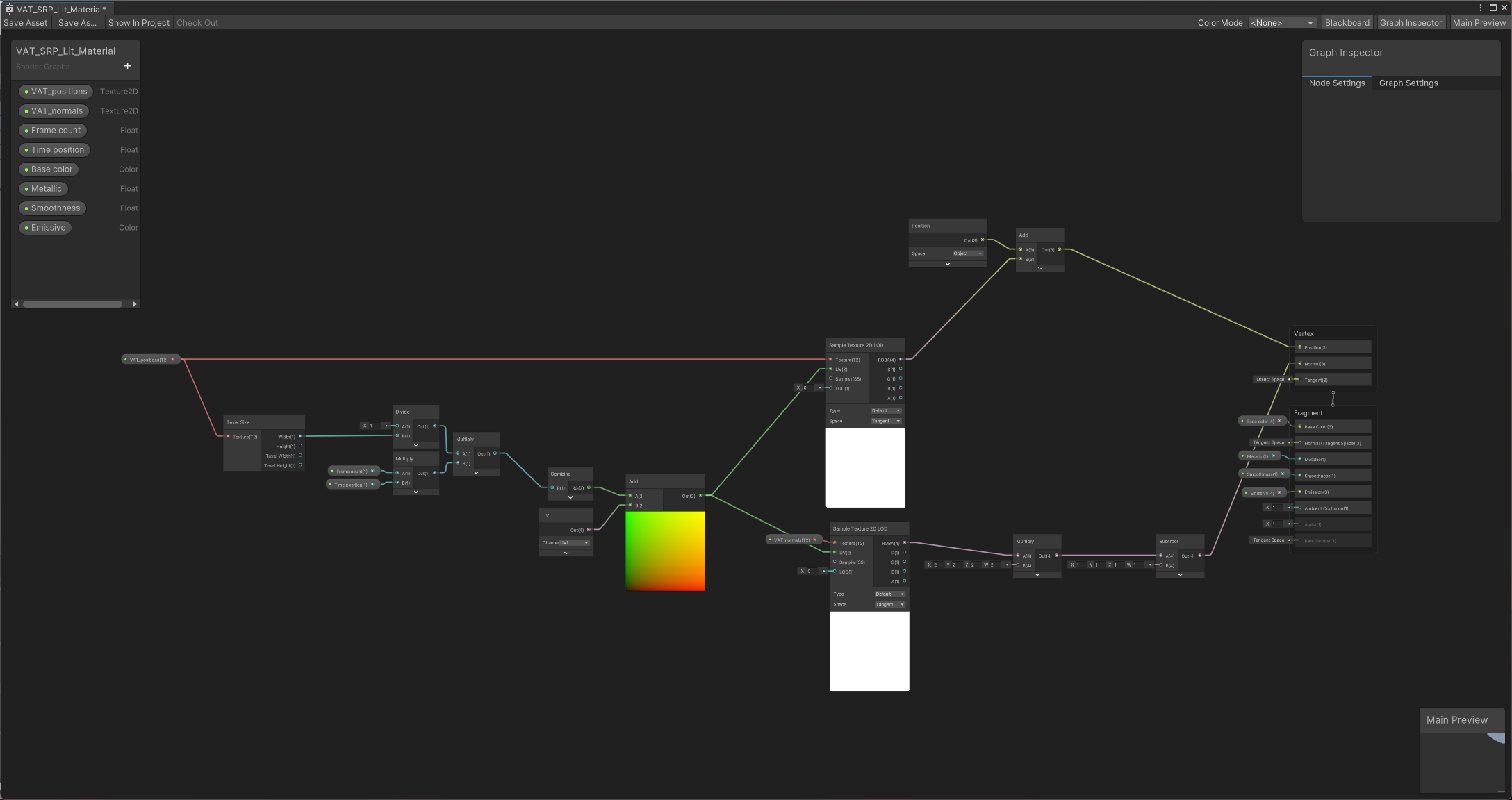Select the Time position blackboard property
Viewport: 1512px width, 800px height.
55,149
